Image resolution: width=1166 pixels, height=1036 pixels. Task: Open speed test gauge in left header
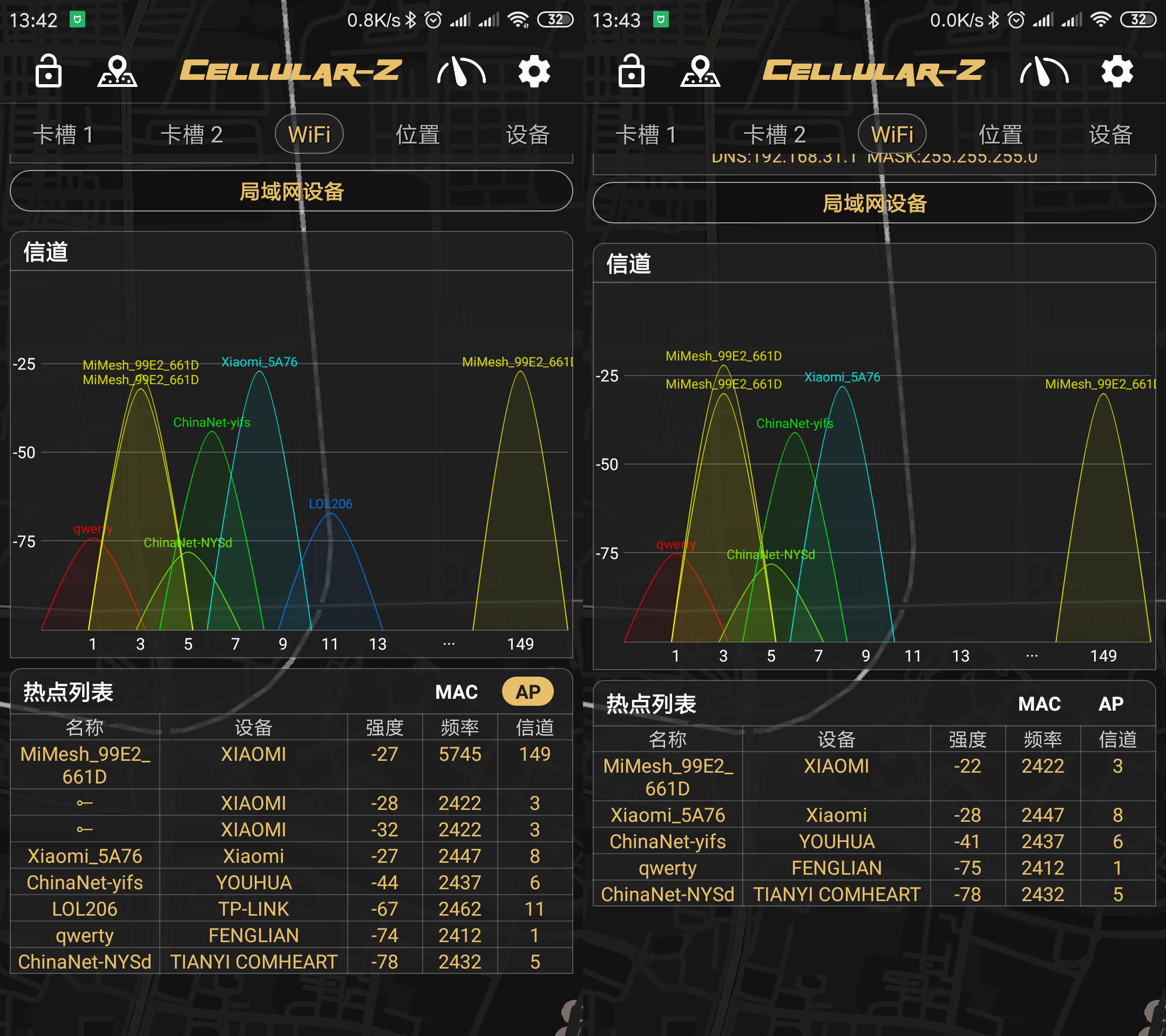tap(461, 72)
